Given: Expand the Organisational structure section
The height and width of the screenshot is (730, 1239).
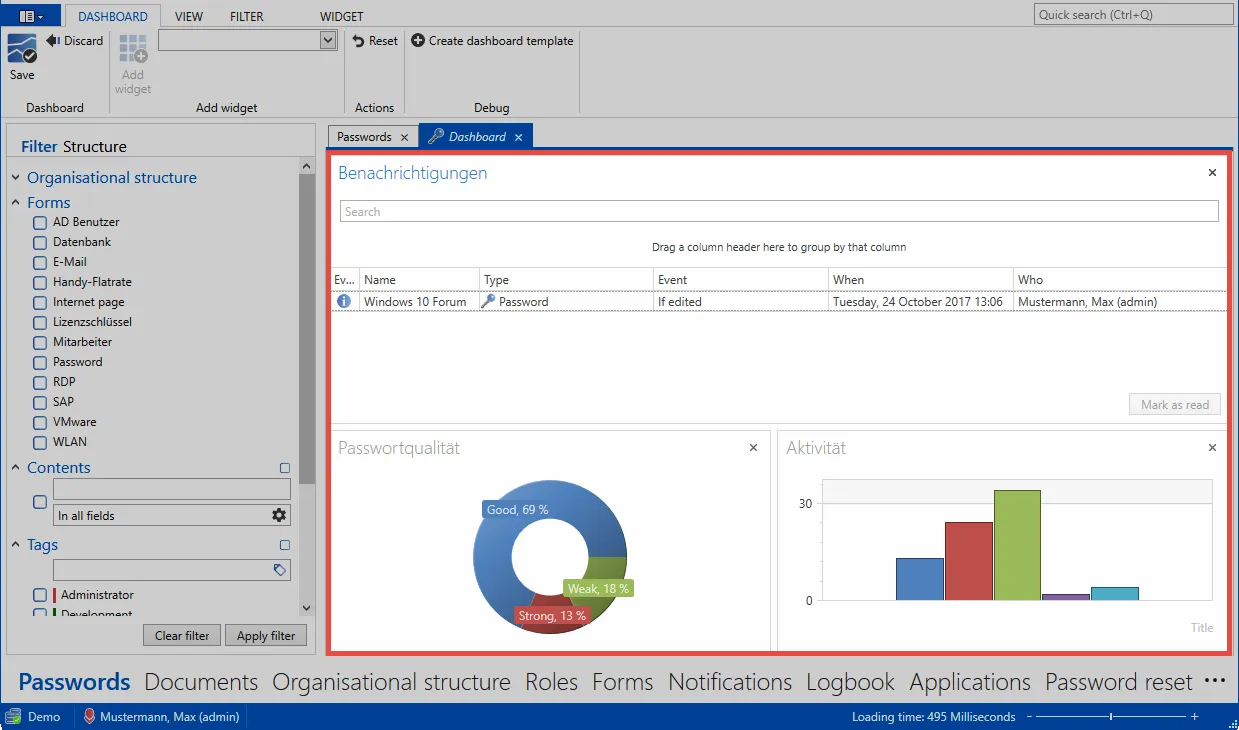Looking at the screenshot, I should point(16,178).
